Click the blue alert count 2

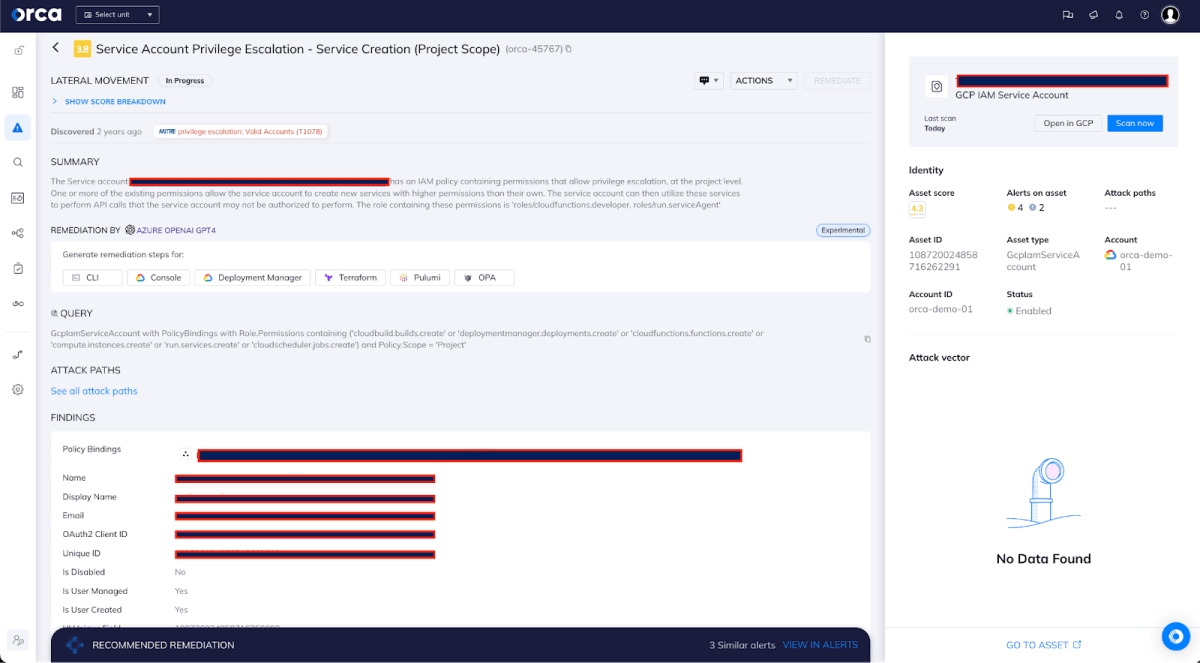tap(1036, 208)
